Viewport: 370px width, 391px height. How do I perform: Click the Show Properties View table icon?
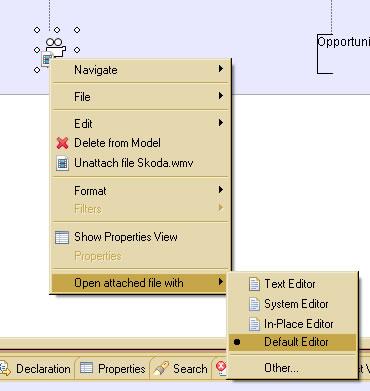(x=62, y=238)
